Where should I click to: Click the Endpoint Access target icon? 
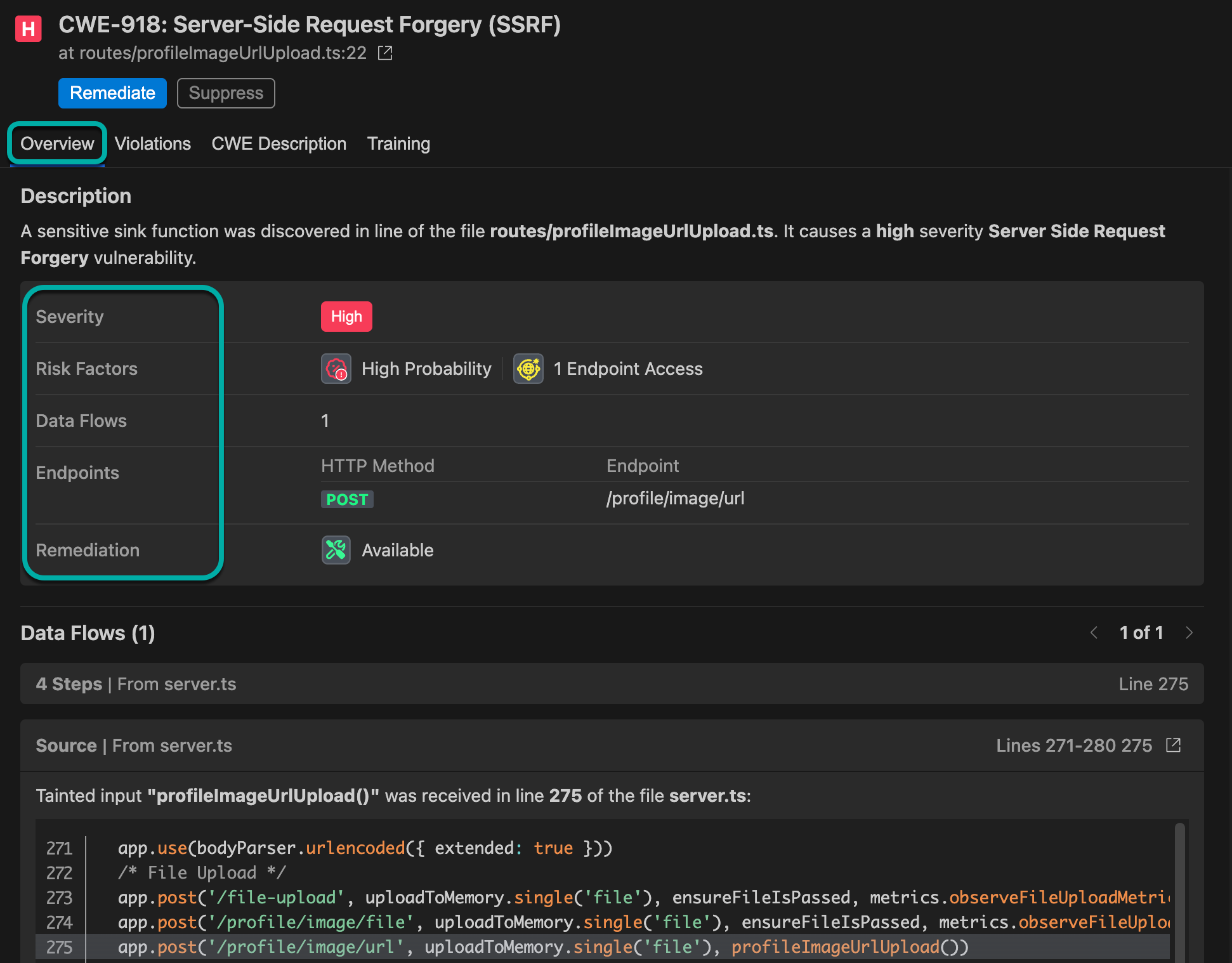click(x=528, y=369)
